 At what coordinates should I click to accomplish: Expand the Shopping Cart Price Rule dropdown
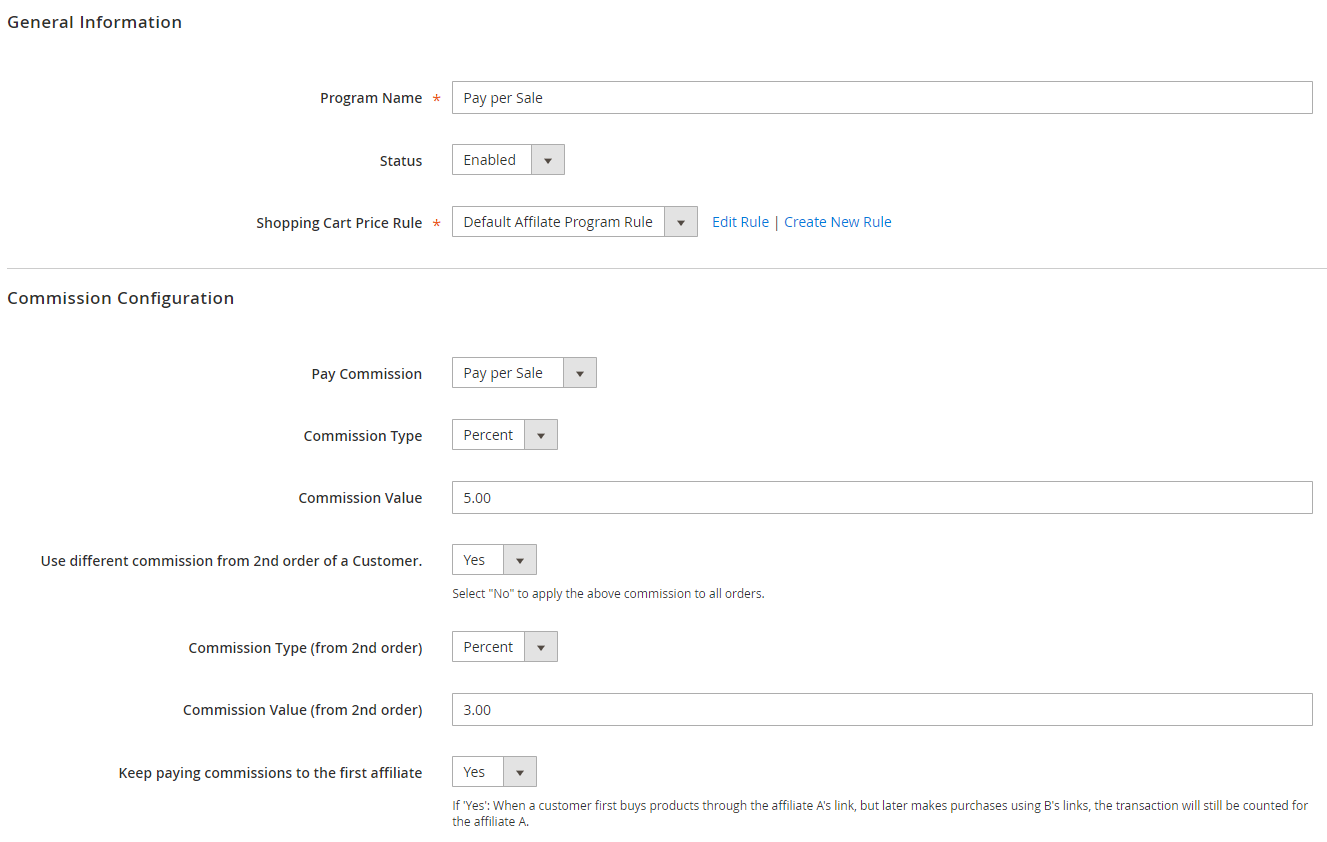(574, 222)
